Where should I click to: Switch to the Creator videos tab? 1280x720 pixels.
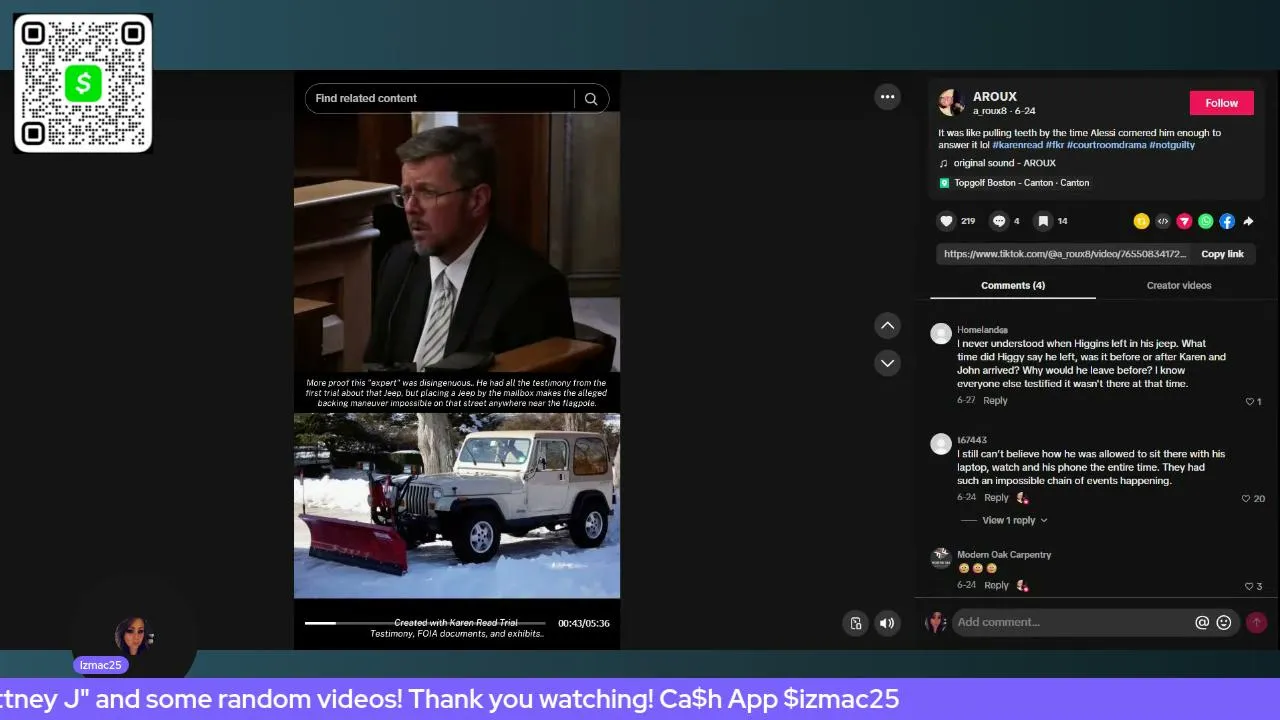pos(1179,285)
